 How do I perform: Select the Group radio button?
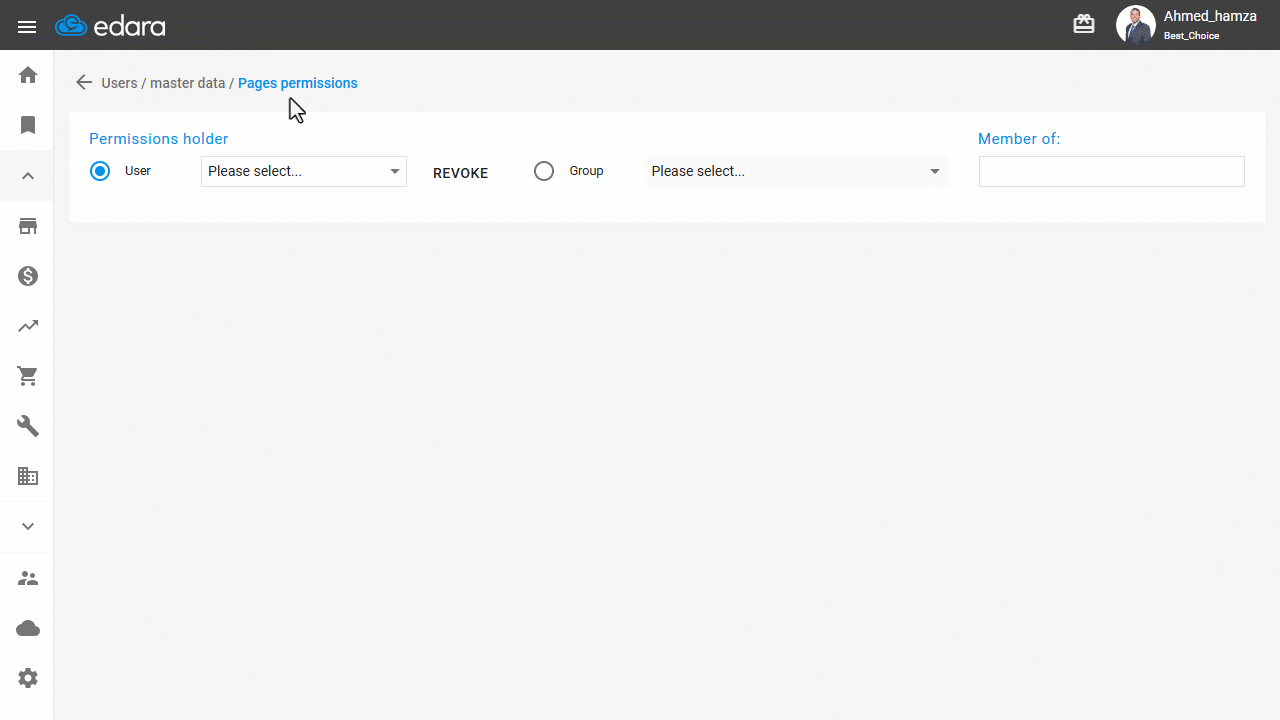pyautogui.click(x=544, y=171)
